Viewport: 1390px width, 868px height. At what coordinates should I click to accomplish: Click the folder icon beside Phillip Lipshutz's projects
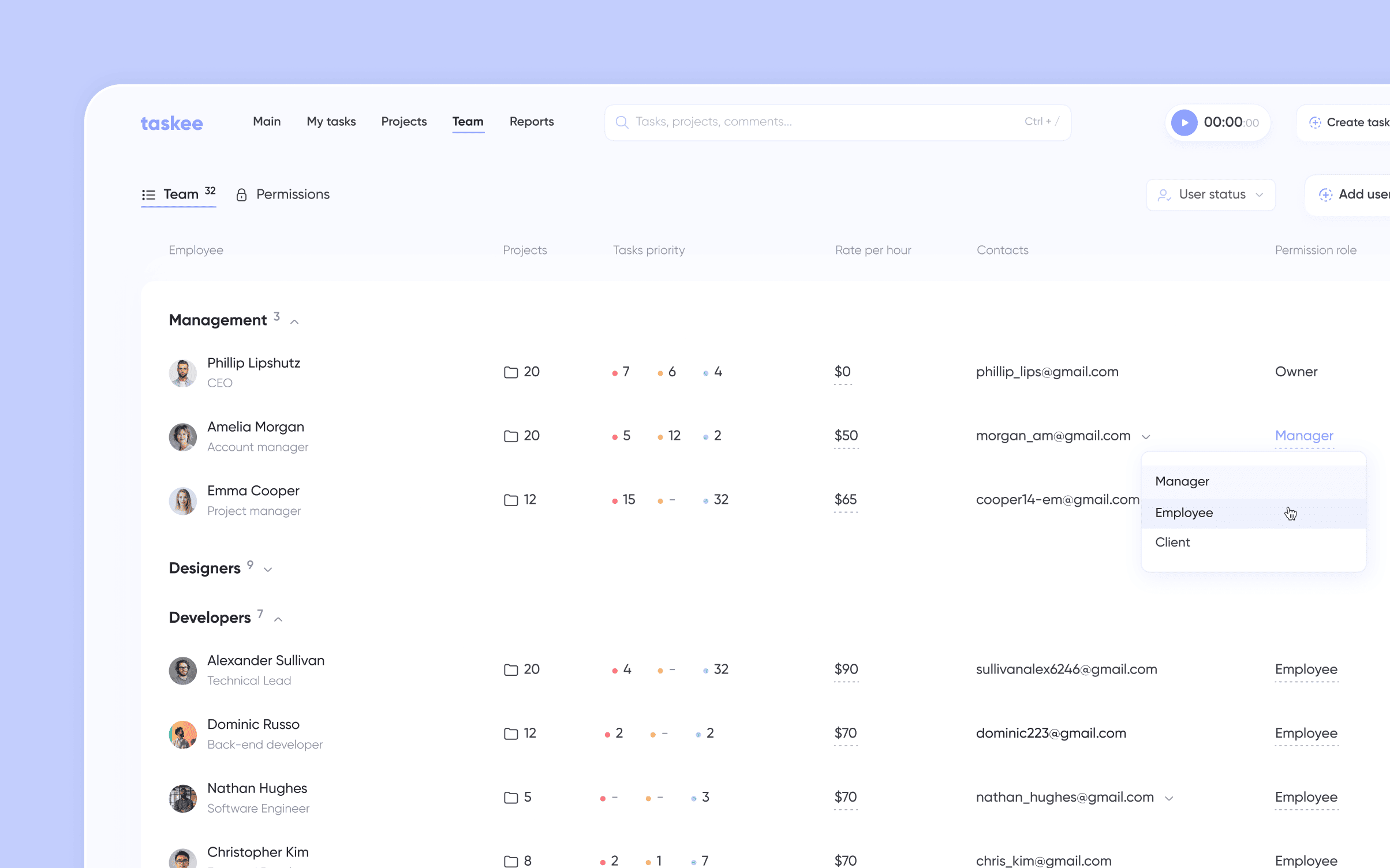click(x=510, y=372)
